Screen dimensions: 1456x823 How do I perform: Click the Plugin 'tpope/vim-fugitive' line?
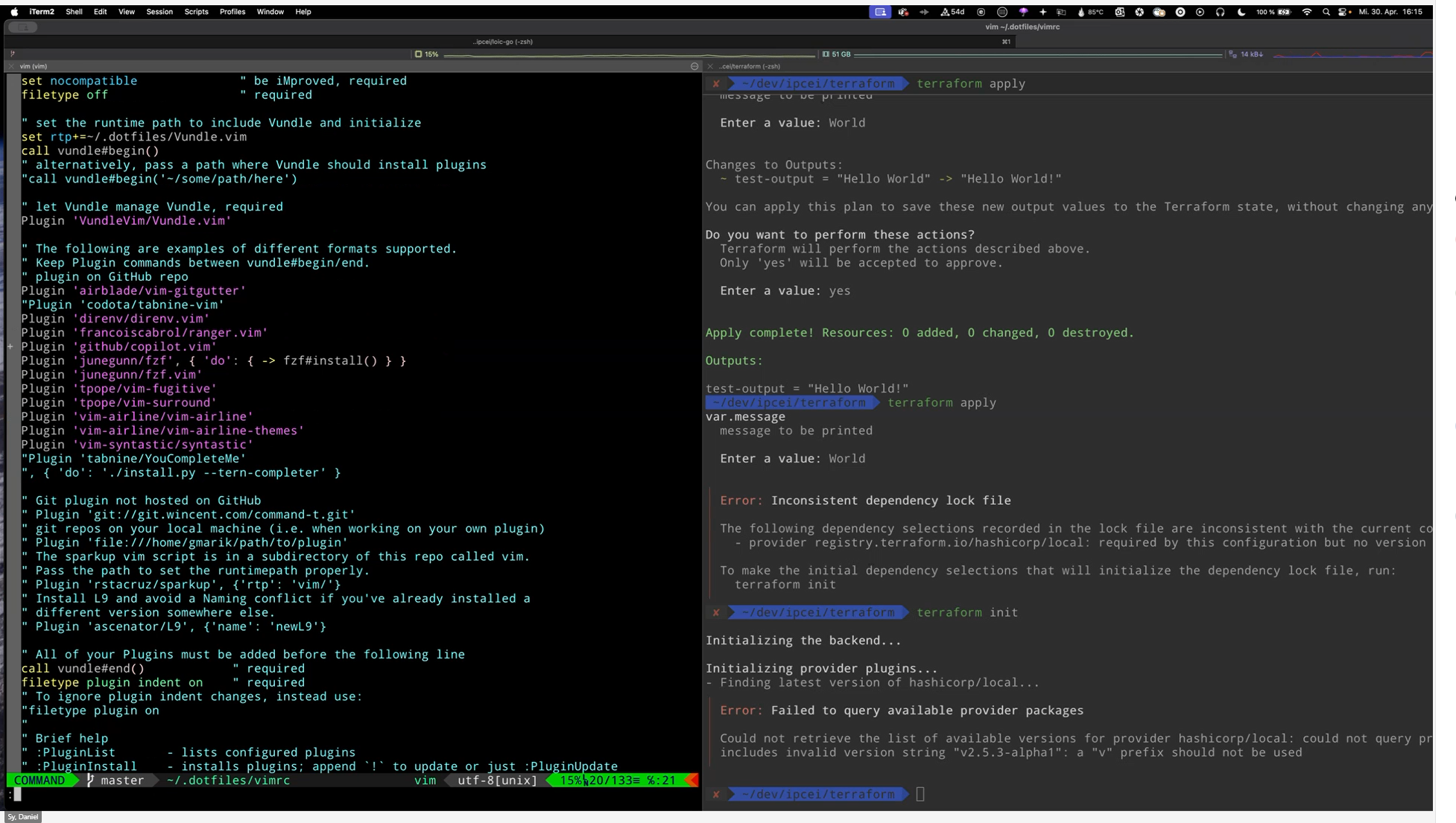(118, 389)
